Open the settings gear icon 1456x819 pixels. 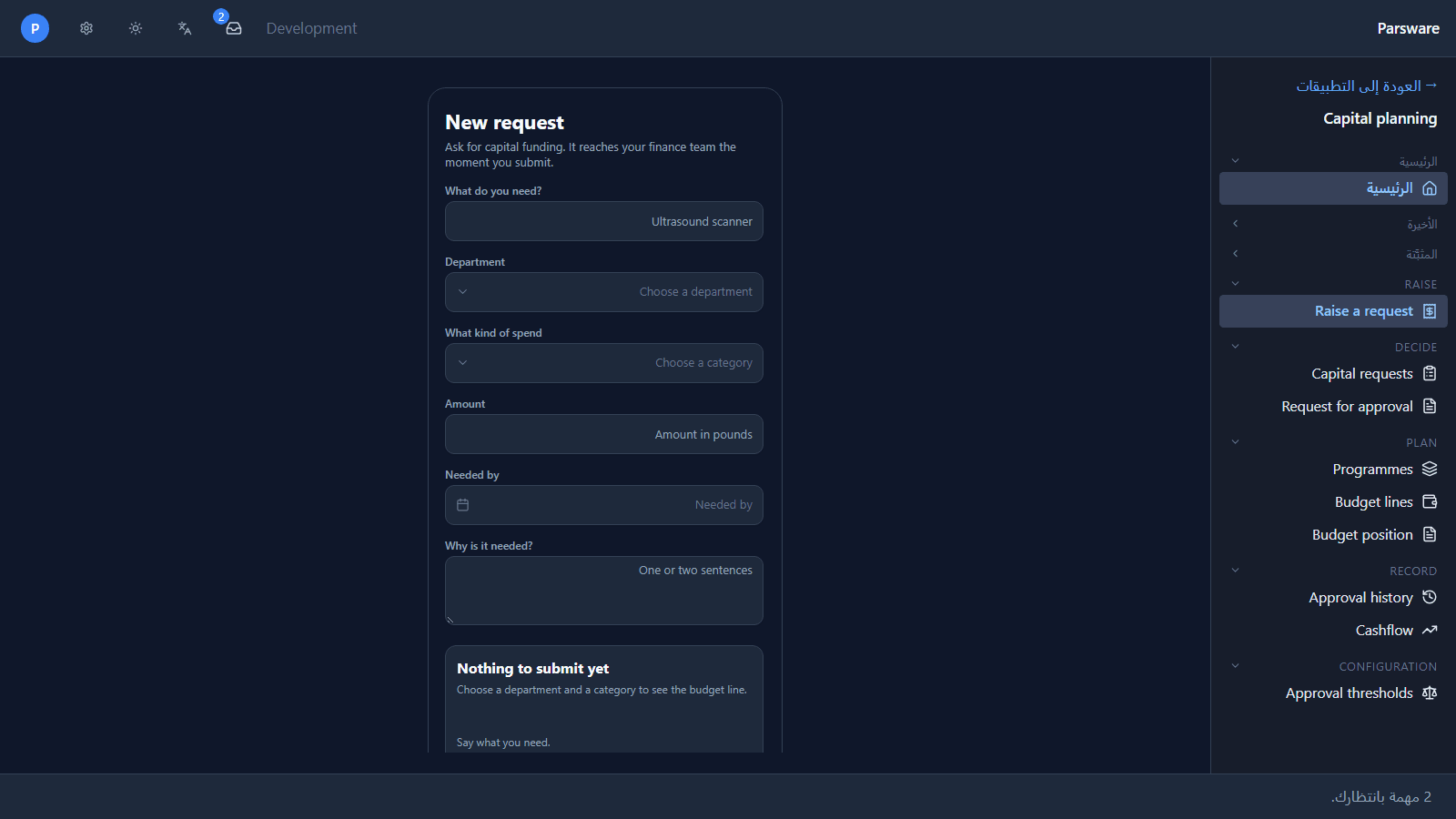(86, 28)
